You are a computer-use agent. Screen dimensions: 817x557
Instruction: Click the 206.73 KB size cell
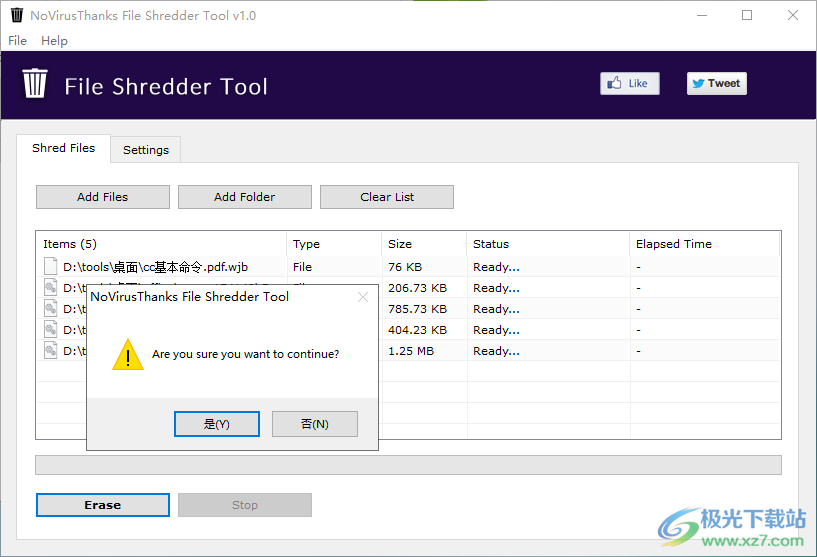pos(417,288)
